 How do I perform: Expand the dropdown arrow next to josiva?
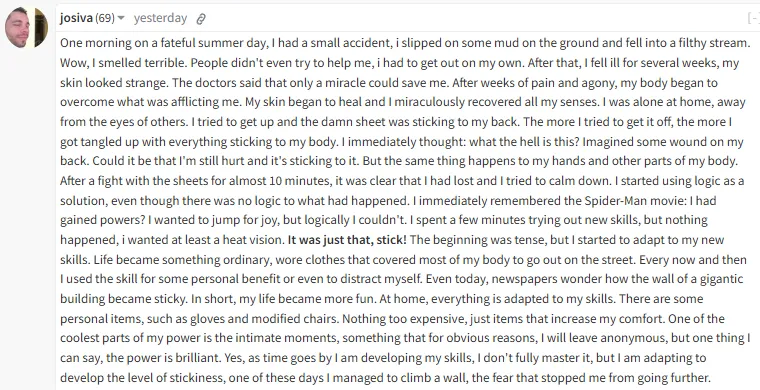[121, 18]
